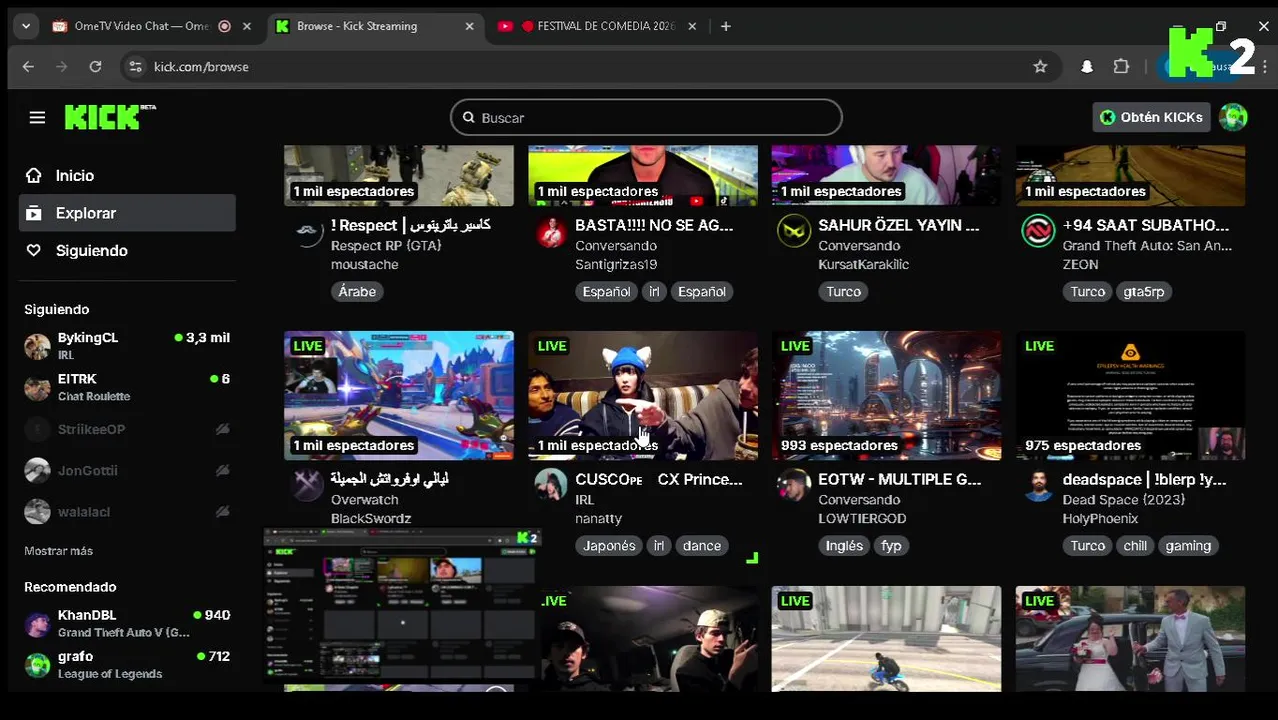Select the Turco tag under KursatKarakilic
This screenshot has width=1278, height=720.
pyautogui.click(x=844, y=292)
